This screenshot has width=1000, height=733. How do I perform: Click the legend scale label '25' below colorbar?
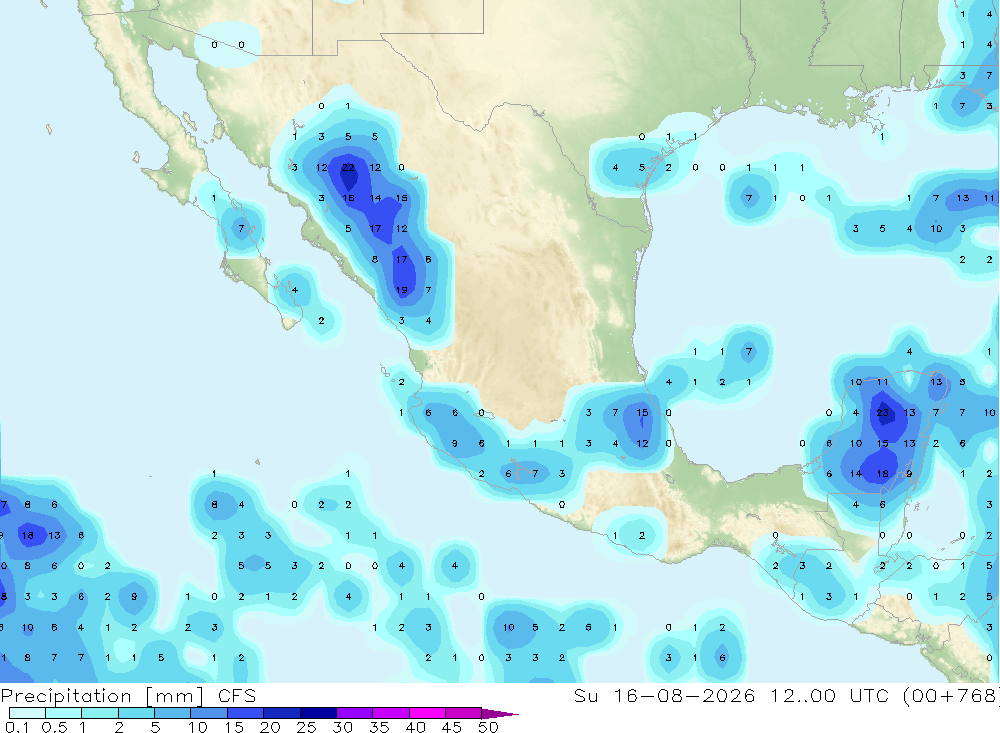pos(306,727)
